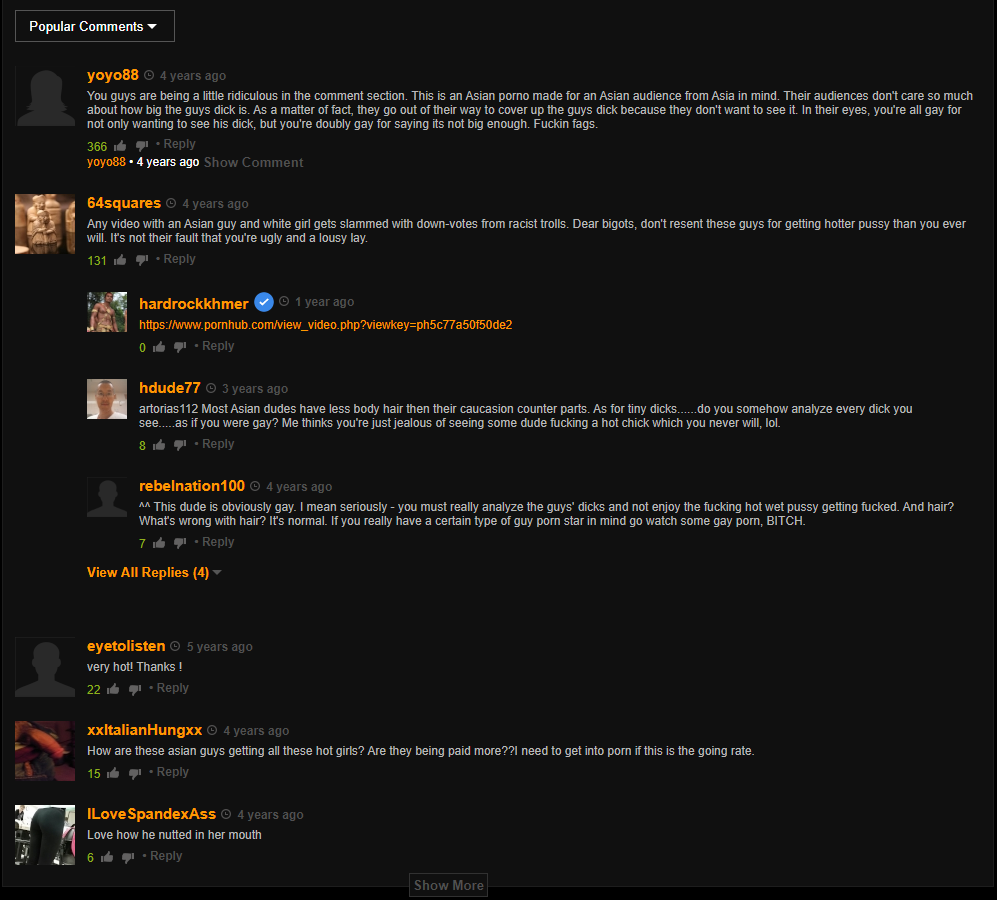Click hardrockkhmer's verified badge
This screenshot has height=900, width=997.
(264, 302)
